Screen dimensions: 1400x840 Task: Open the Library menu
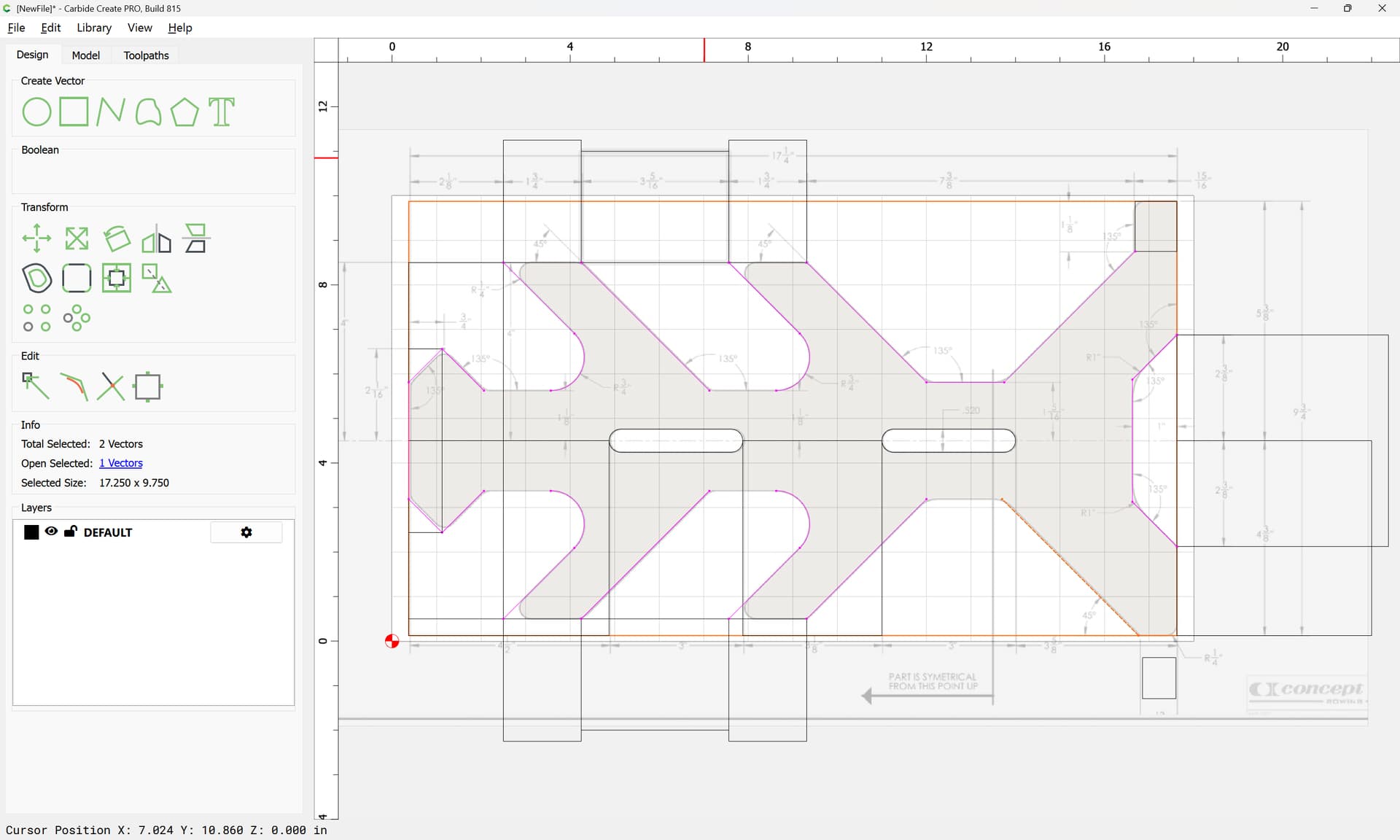pyautogui.click(x=94, y=28)
